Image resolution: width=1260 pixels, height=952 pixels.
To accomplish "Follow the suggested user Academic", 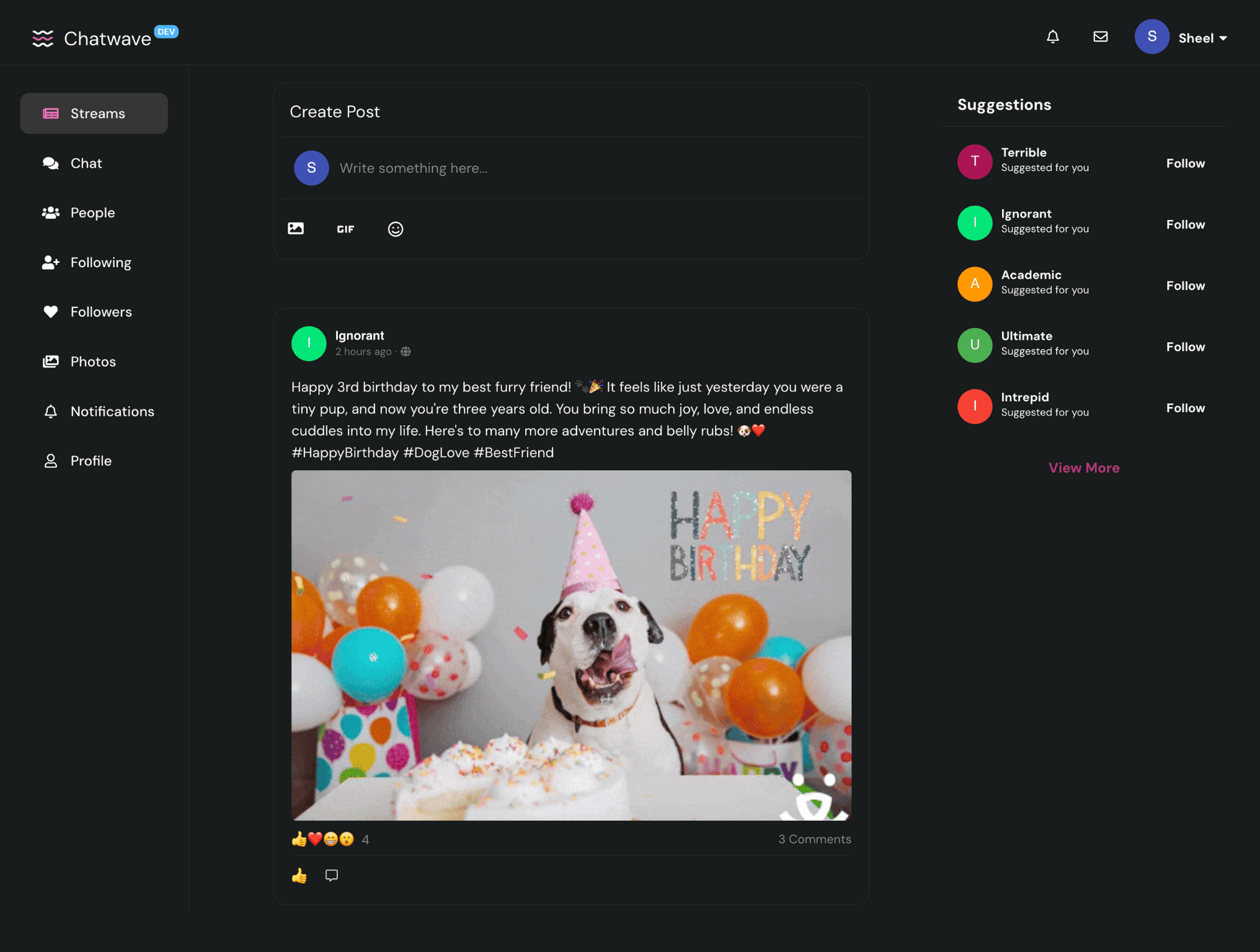I will pyautogui.click(x=1185, y=286).
